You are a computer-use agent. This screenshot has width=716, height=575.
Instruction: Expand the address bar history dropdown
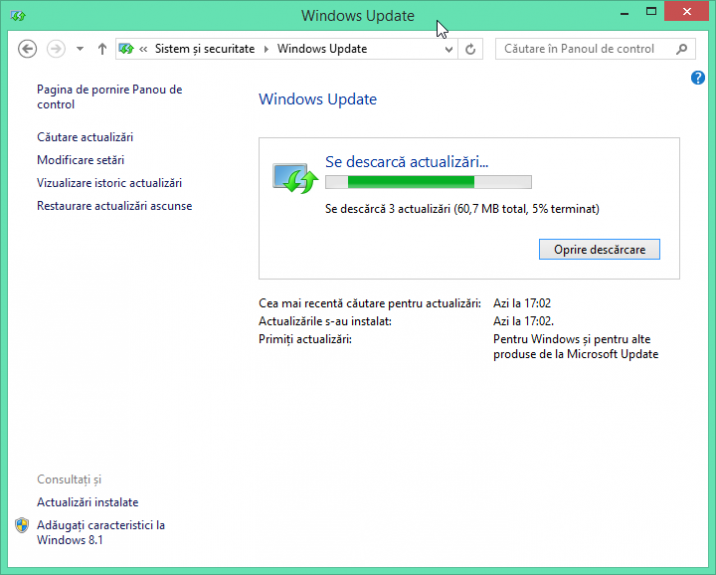coord(449,49)
